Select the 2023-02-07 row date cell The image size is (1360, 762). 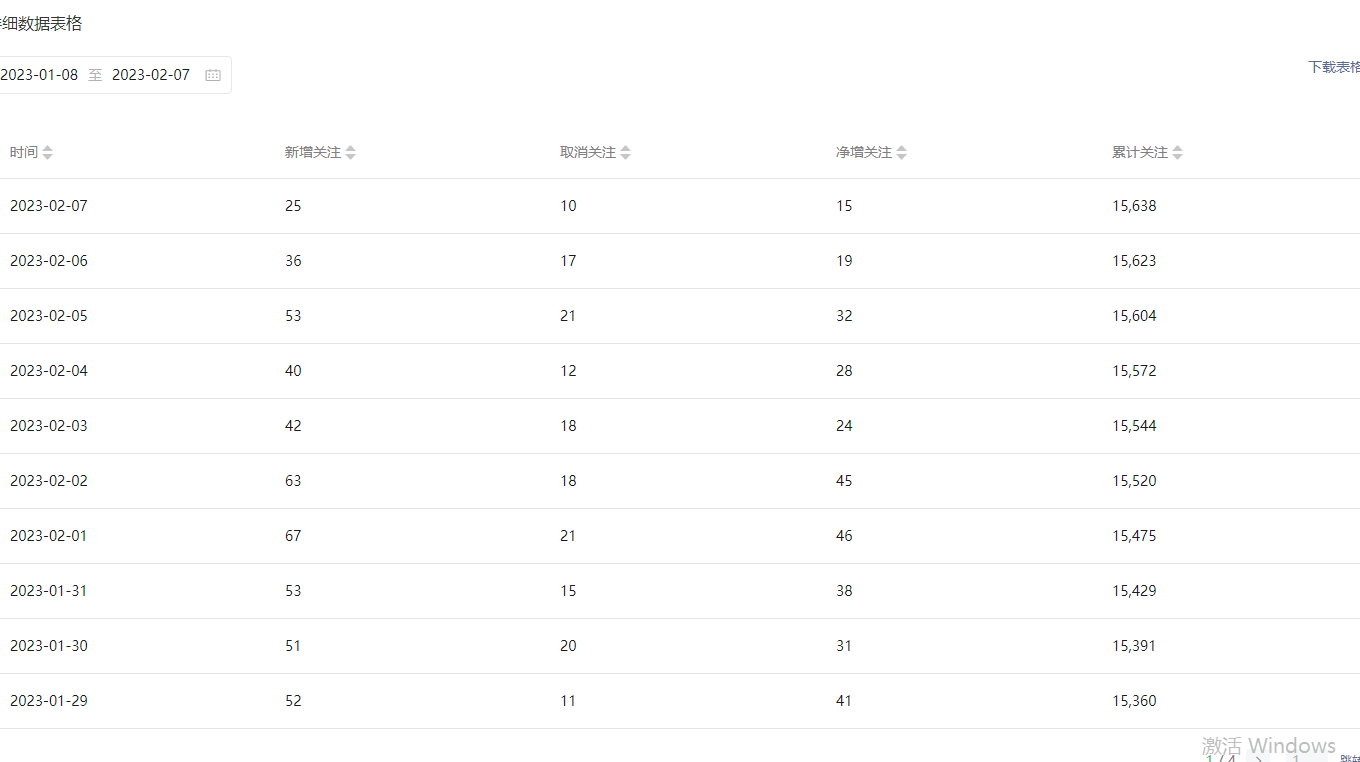[x=49, y=206]
